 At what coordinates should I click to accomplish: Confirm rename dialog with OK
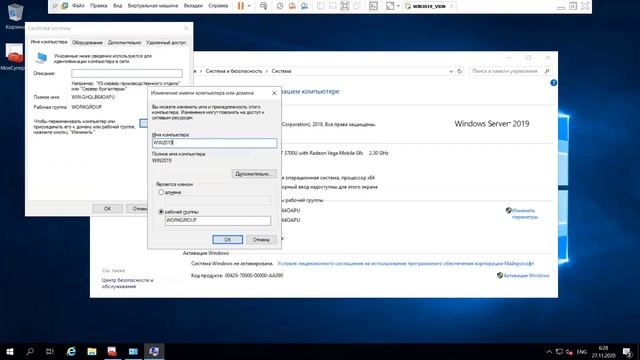227,240
